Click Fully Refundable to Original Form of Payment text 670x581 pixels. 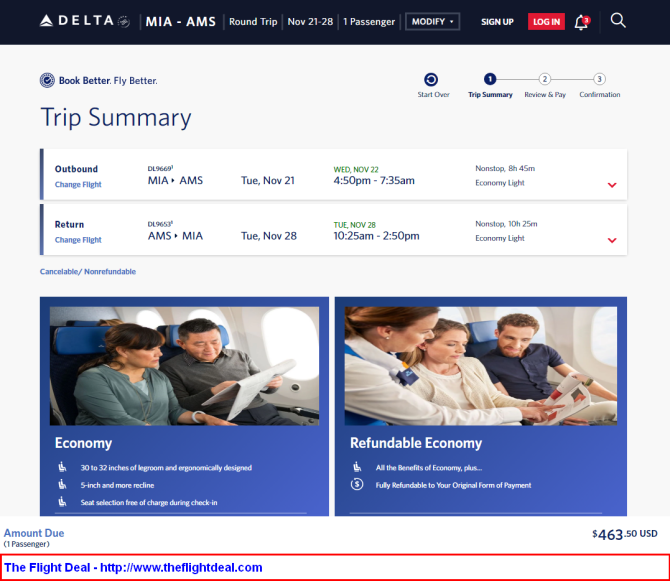[x=453, y=485]
